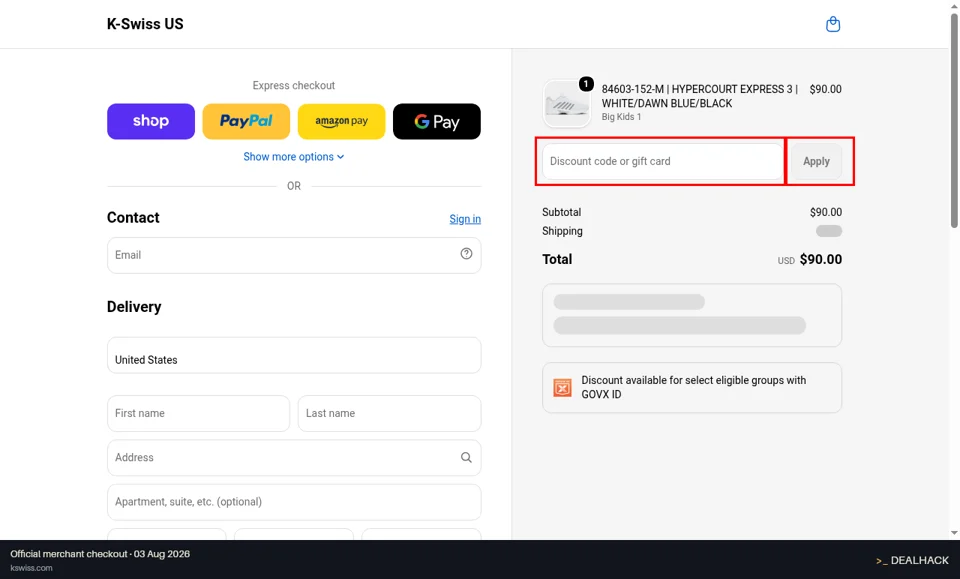Open the United States country dropdown
This screenshot has width=960, height=579.
tap(294, 355)
